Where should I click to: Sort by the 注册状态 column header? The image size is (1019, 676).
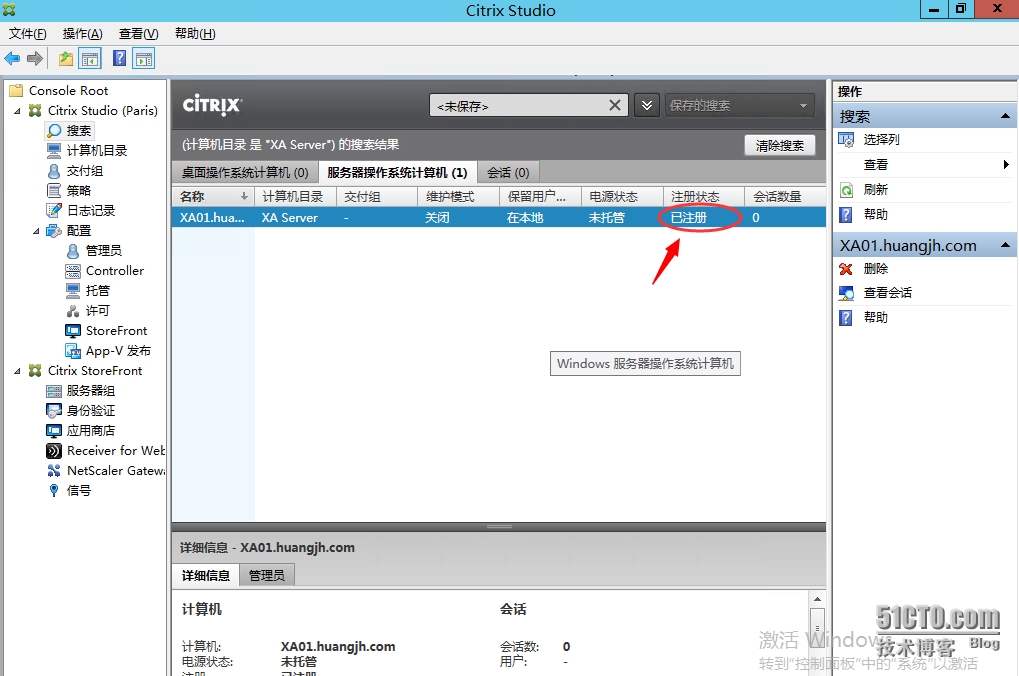704,196
